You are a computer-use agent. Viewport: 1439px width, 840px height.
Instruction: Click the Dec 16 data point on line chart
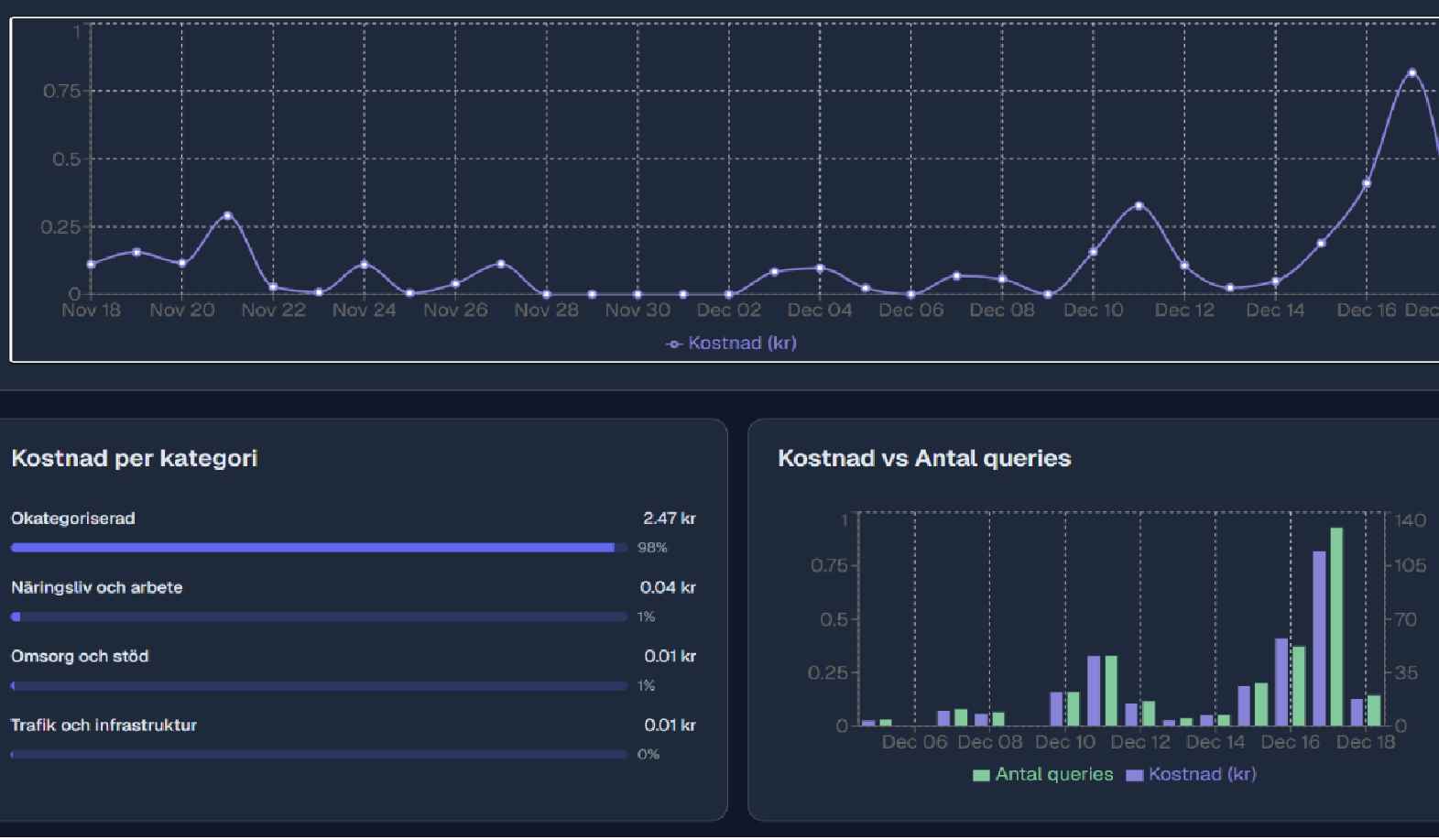(1367, 184)
